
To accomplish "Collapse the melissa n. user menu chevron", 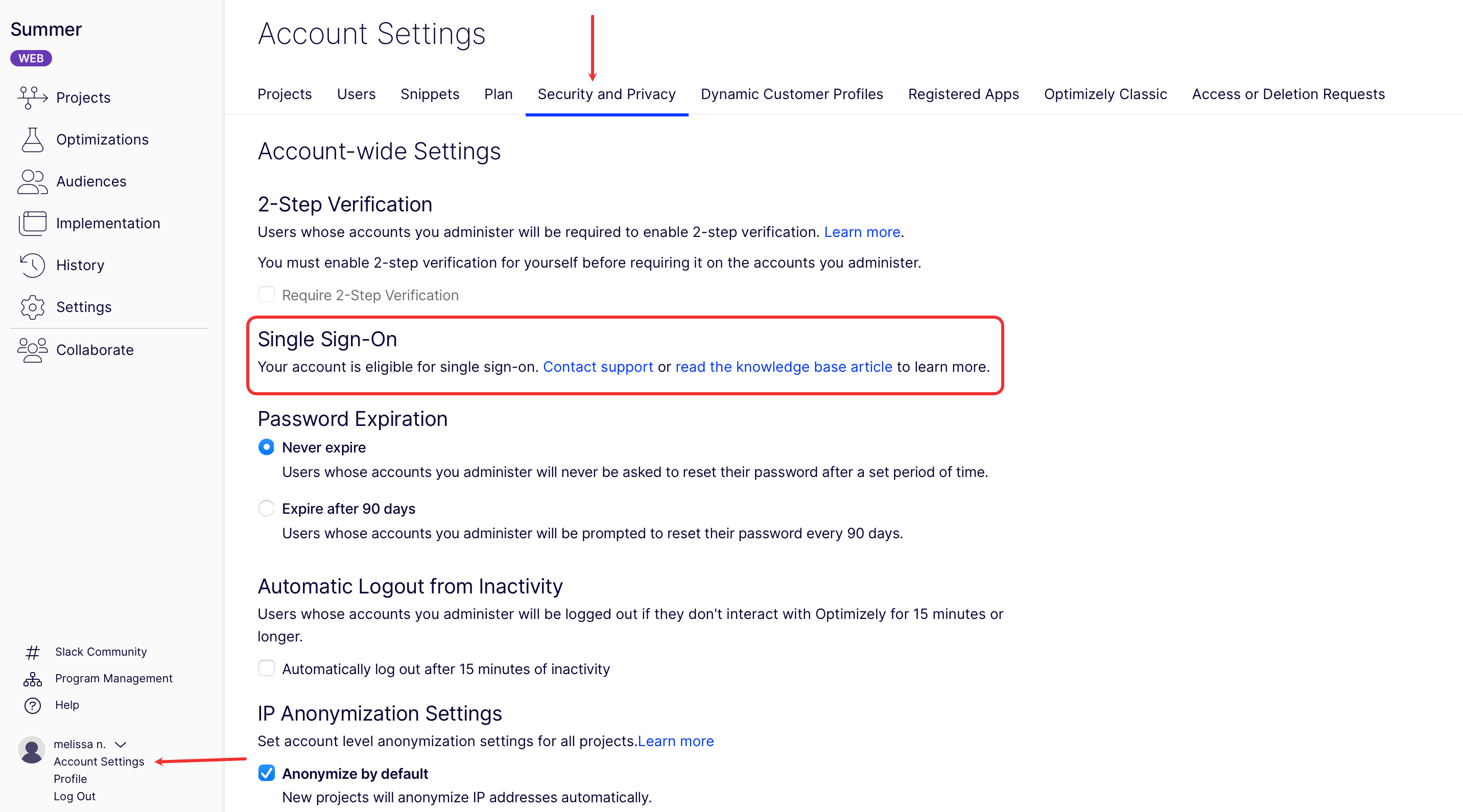I will [121, 745].
